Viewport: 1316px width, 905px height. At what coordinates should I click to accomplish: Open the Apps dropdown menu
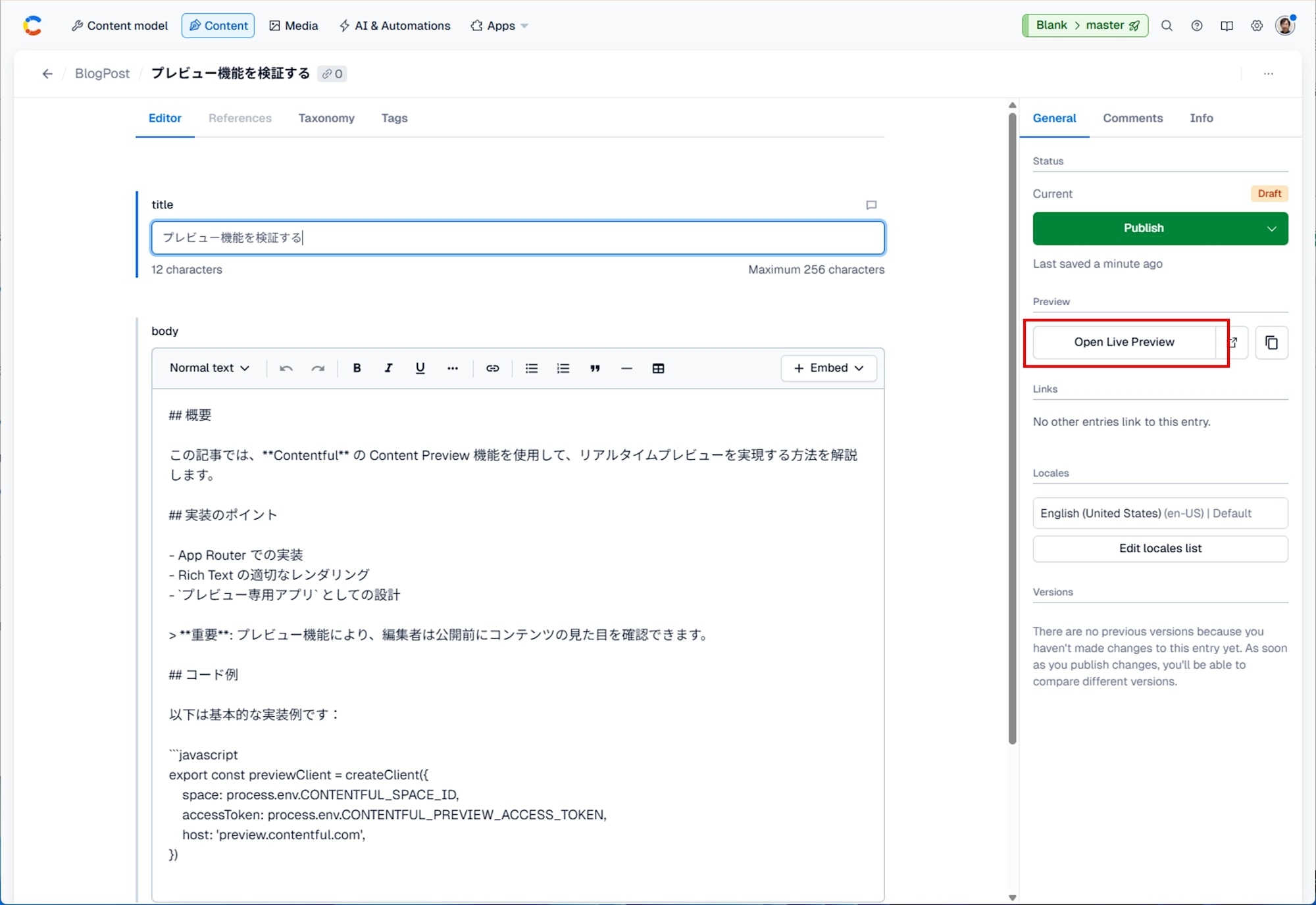click(x=499, y=26)
